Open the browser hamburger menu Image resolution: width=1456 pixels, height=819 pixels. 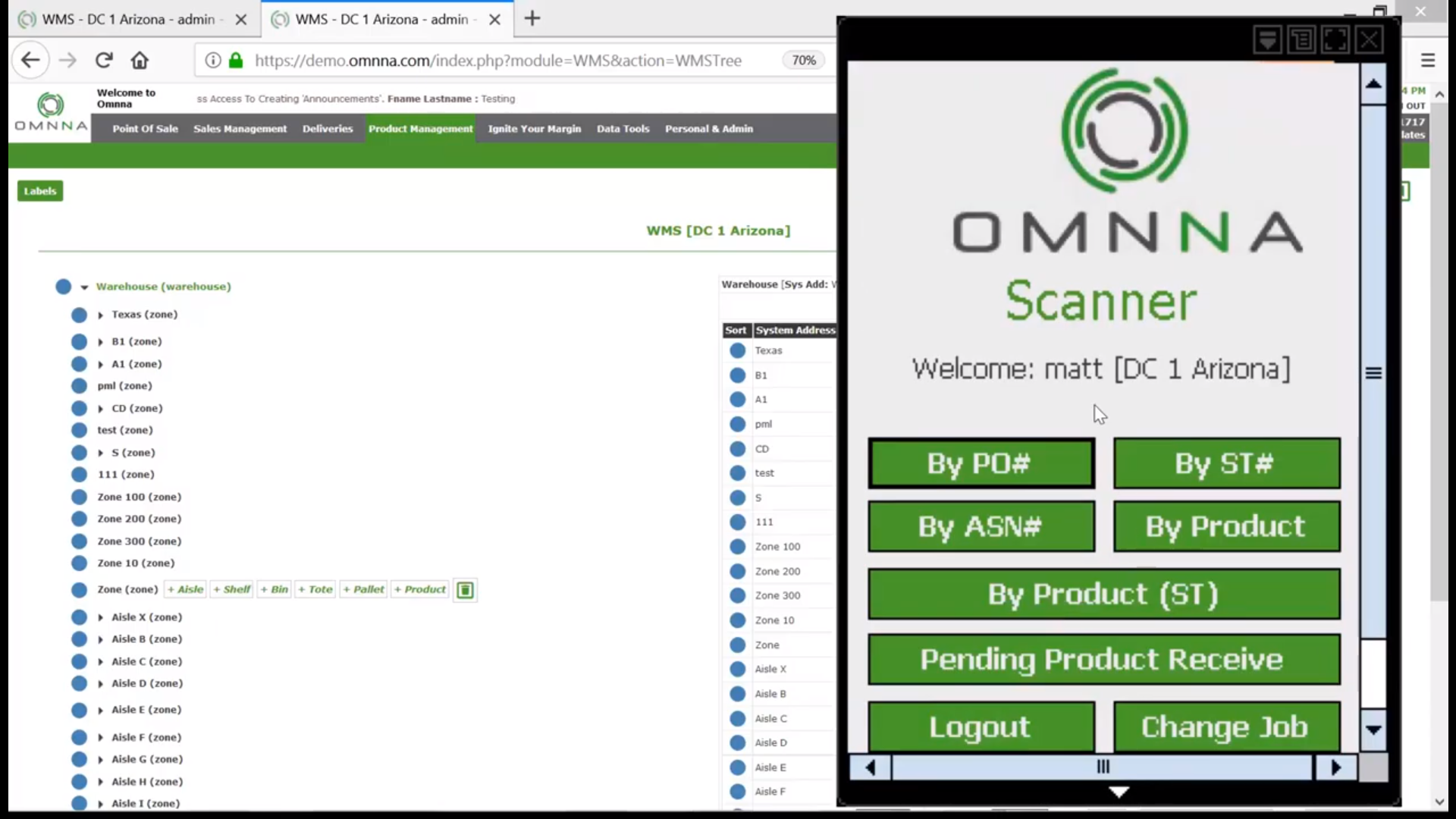(x=1427, y=61)
